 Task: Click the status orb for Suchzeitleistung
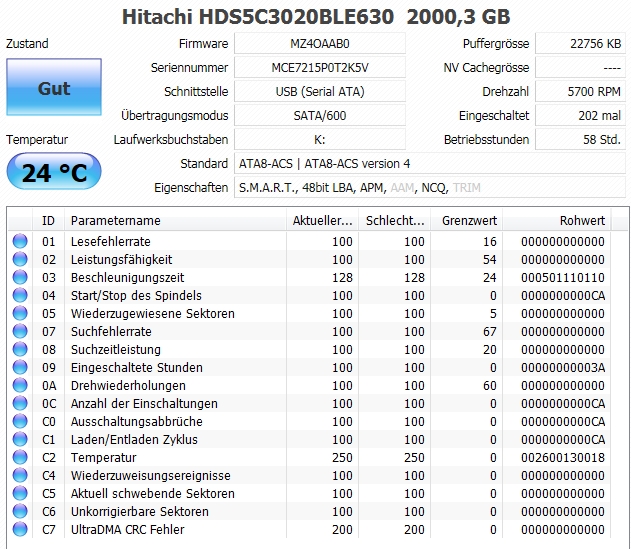(x=20, y=349)
